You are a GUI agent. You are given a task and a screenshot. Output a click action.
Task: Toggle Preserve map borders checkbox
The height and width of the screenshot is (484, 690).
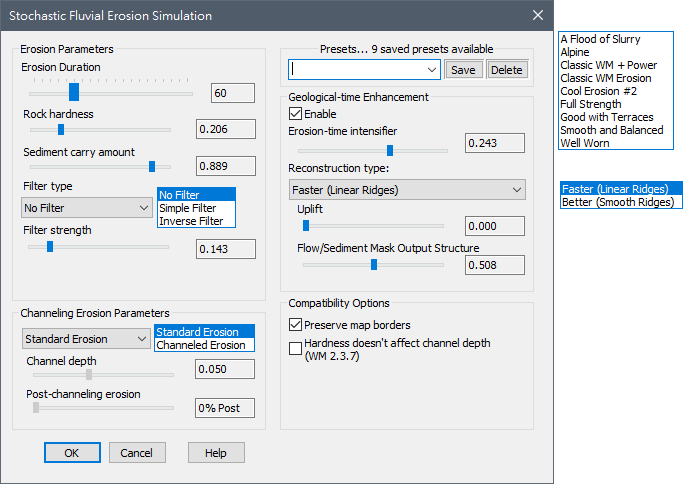pyautogui.click(x=296, y=324)
